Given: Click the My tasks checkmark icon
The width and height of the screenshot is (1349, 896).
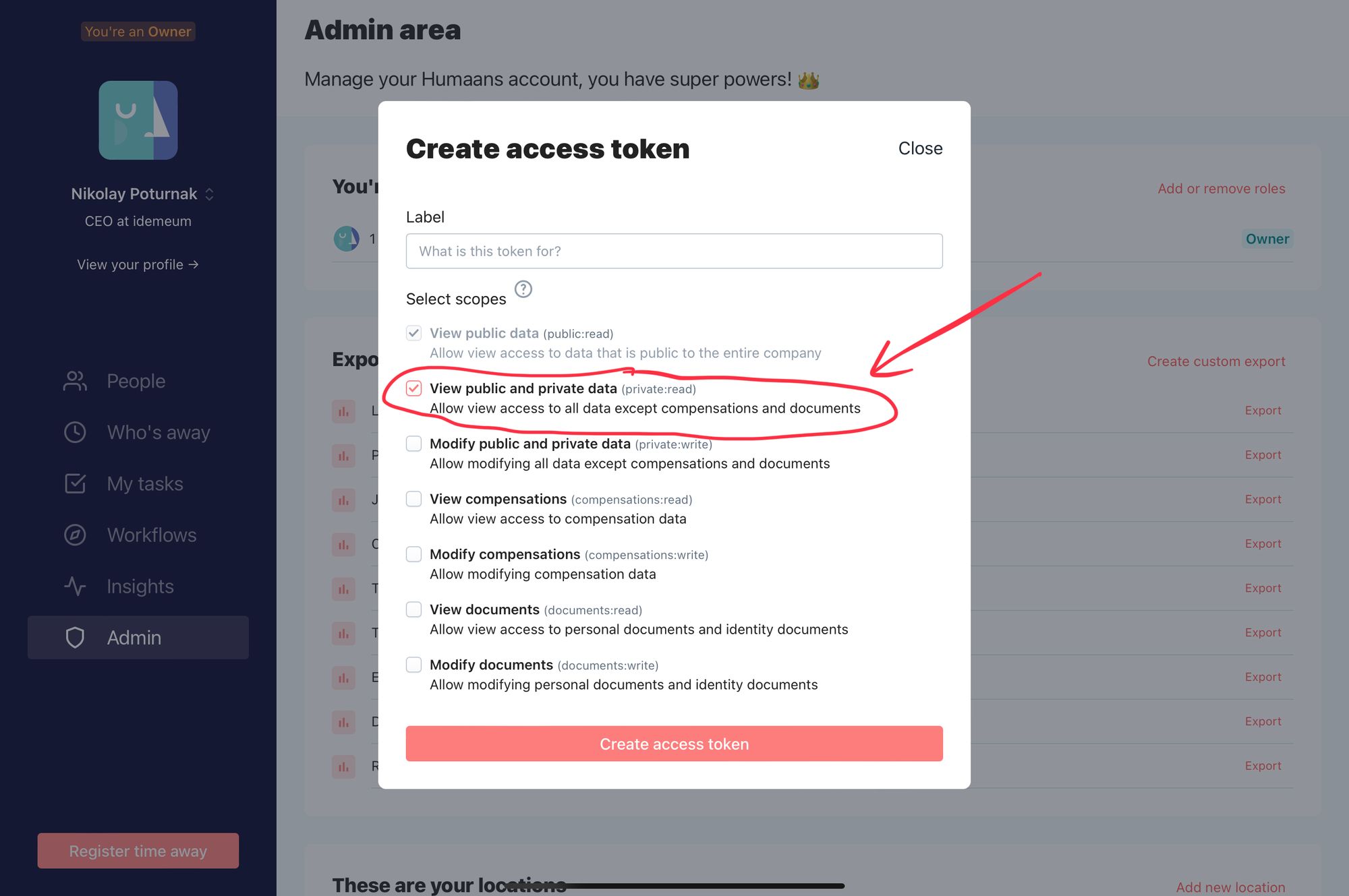Looking at the screenshot, I should [x=75, y=483].
